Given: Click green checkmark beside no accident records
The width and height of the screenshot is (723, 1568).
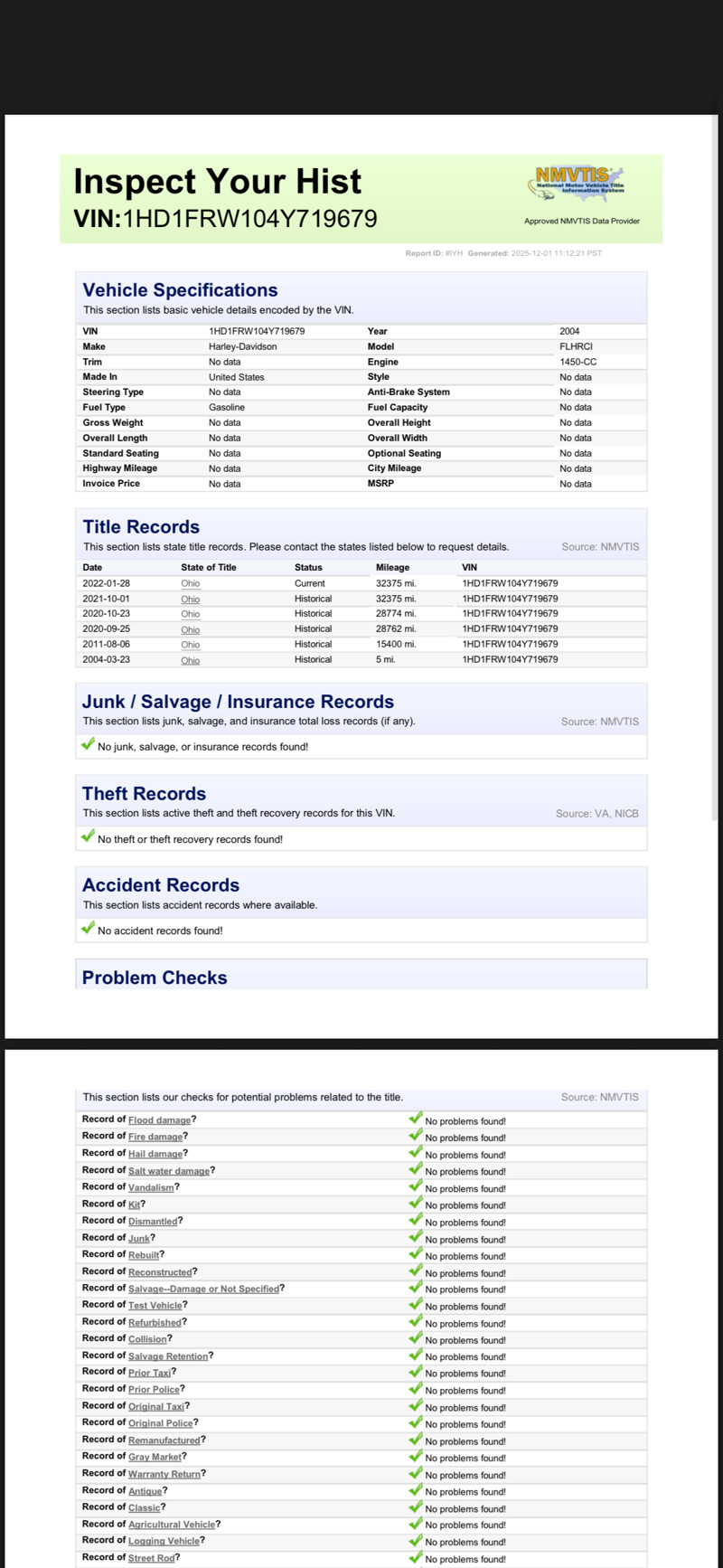Looking at the screenshot, I should [x=88, y=928].
